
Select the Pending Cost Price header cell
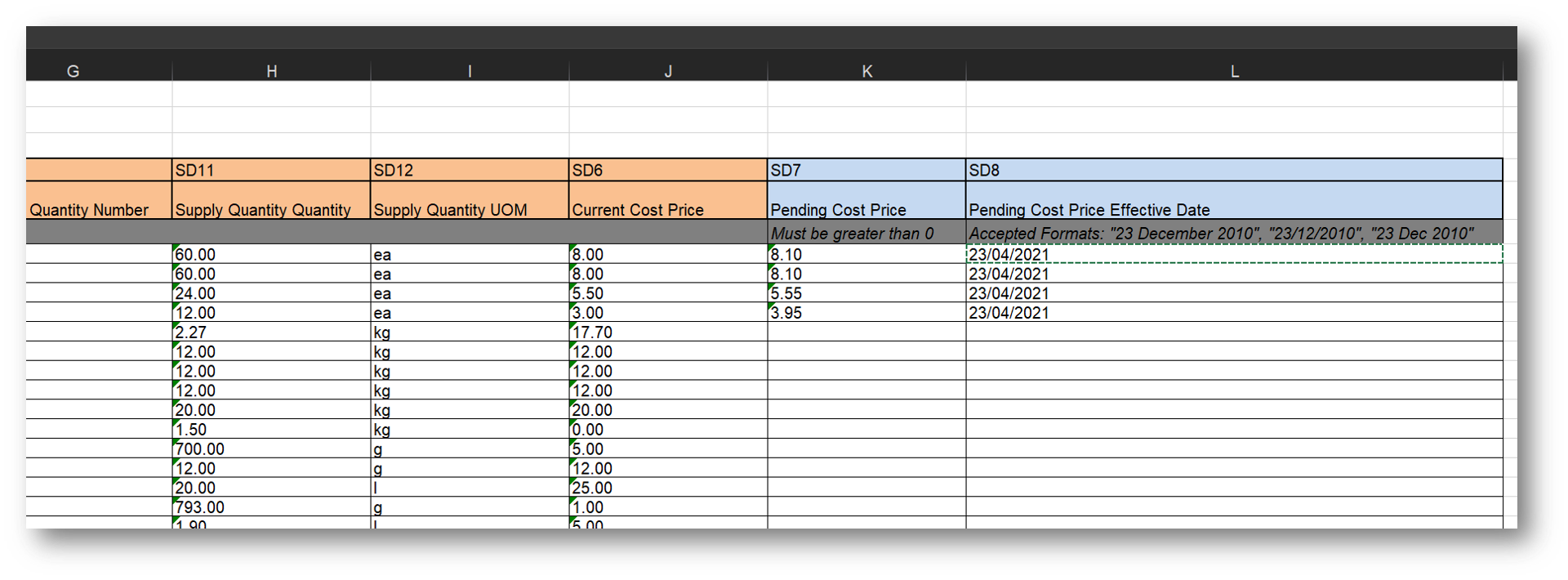click(x=866, y=200)
